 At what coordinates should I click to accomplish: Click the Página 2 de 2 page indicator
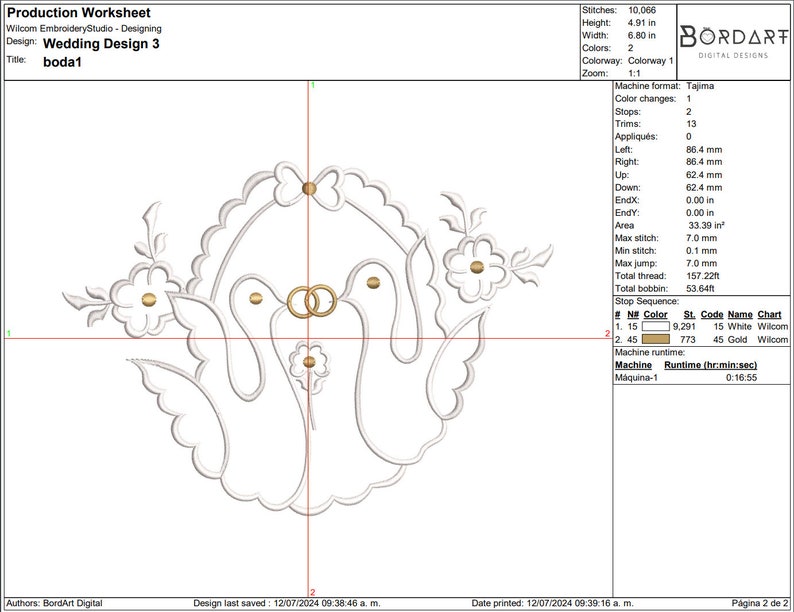pos(760,603)
